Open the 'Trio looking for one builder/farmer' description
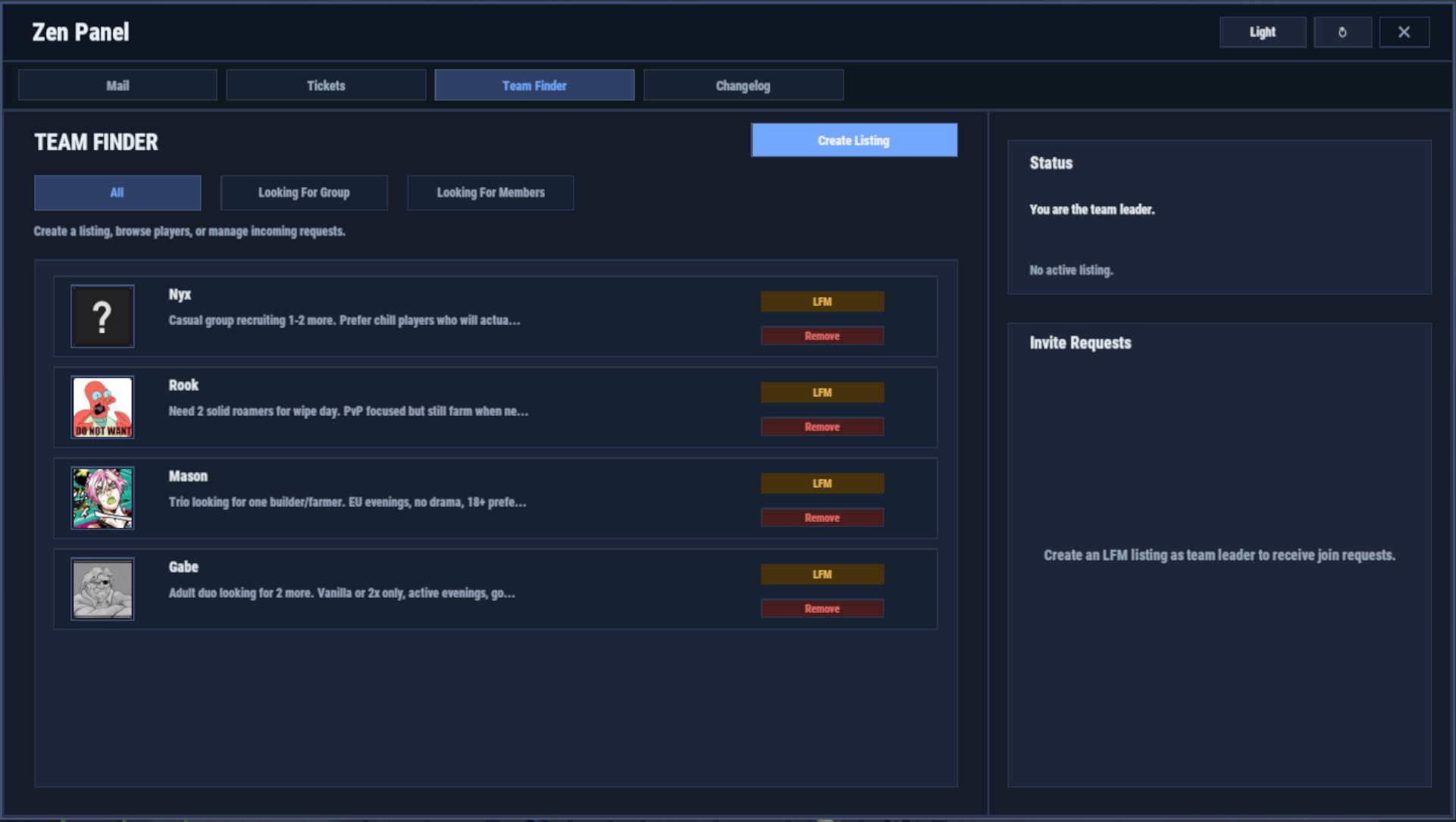 (x=347, y=502)
